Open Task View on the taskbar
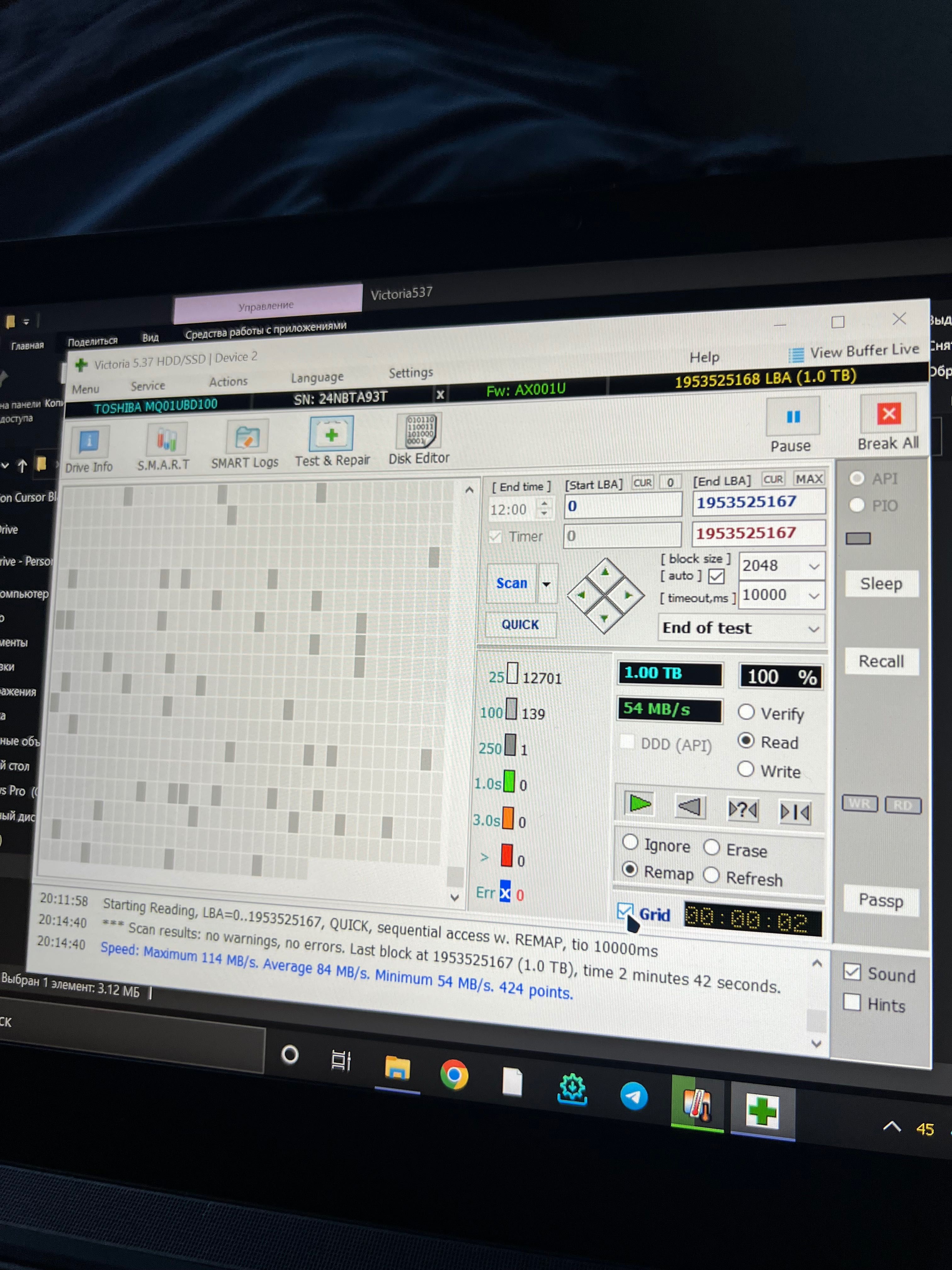The height and width of the screenshot is (1270, 952). (340, 1060)
